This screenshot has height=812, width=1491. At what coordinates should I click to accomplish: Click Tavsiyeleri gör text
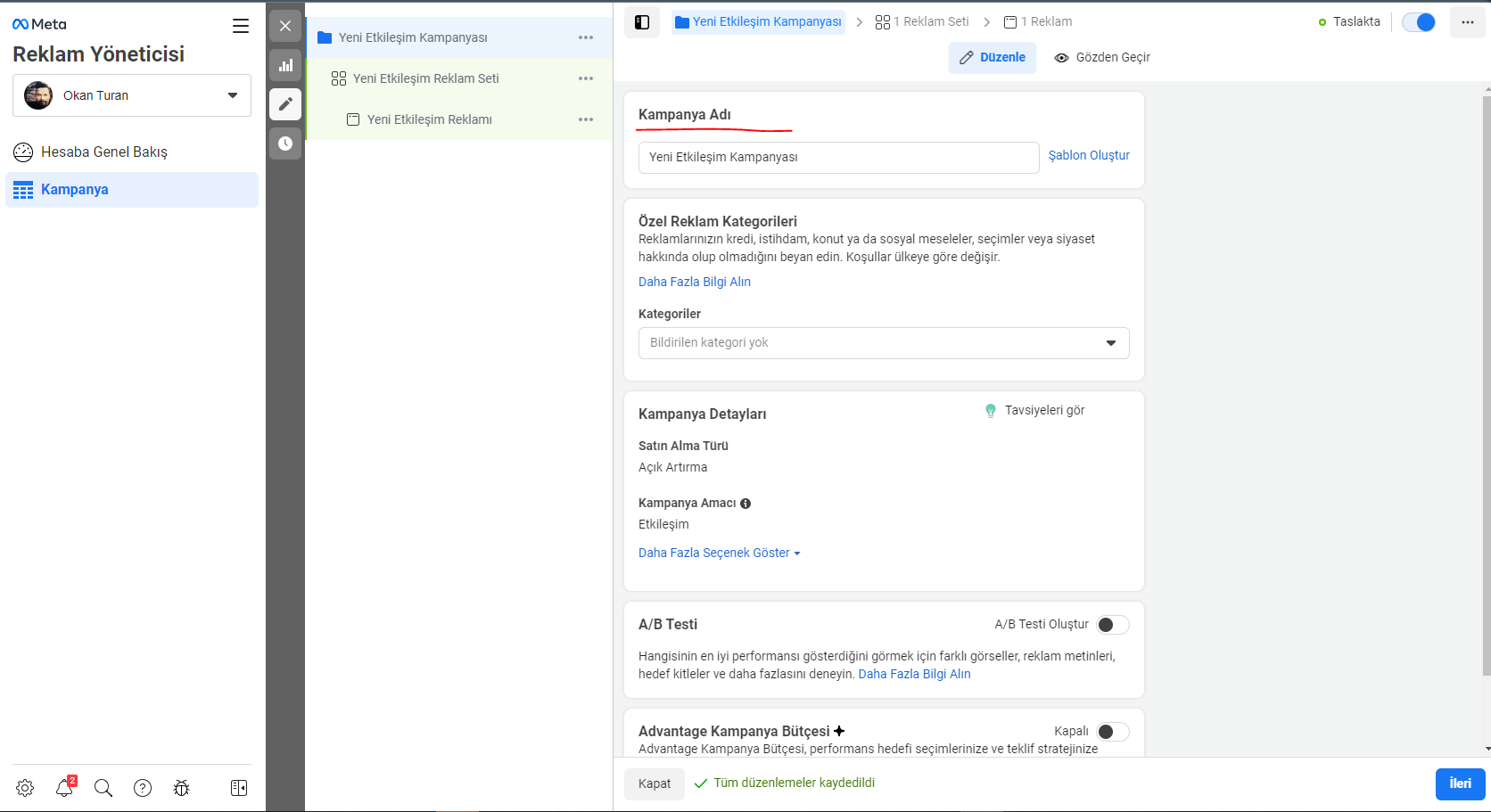(1044, 411)
